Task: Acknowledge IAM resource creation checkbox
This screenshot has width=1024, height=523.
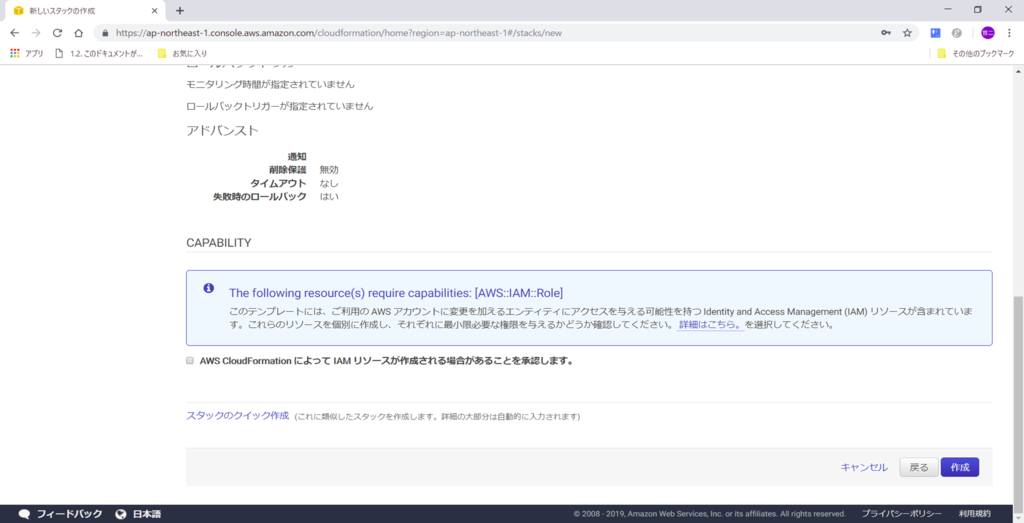Action: coord(190,360)
